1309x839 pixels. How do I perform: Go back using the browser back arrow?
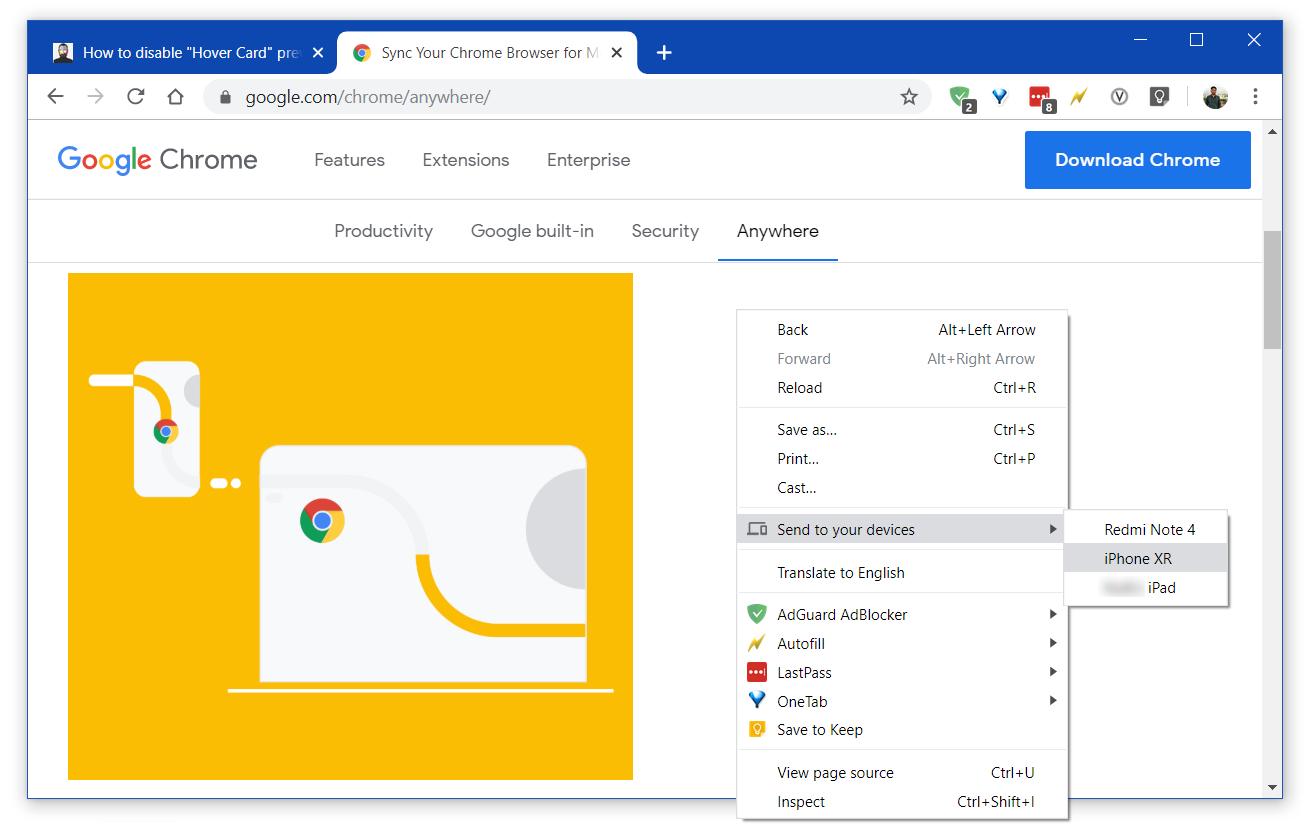[56, 97]
